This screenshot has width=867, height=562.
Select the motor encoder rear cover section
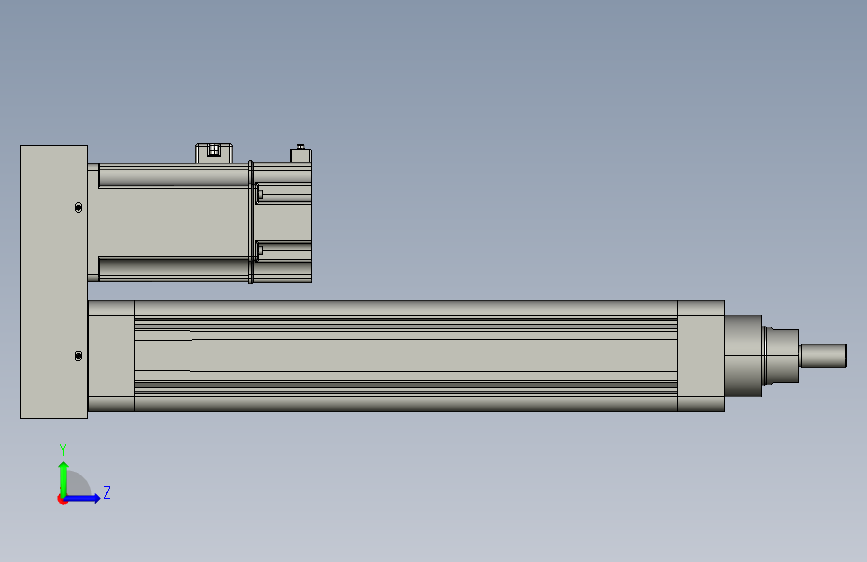(283, 222)
